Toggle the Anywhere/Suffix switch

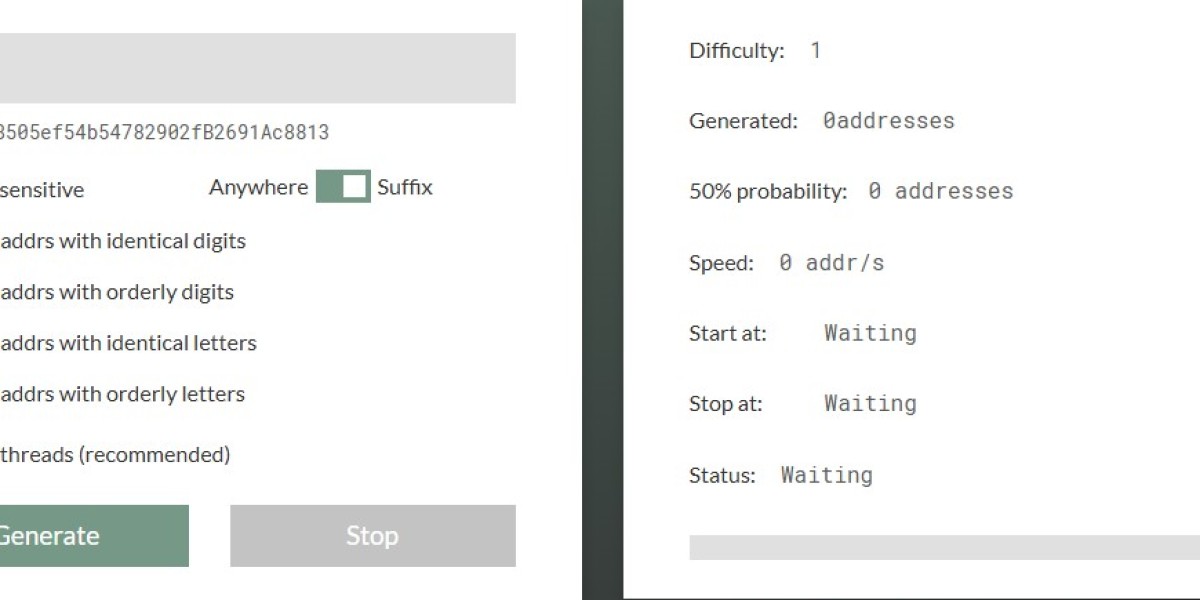click(343, 187)
